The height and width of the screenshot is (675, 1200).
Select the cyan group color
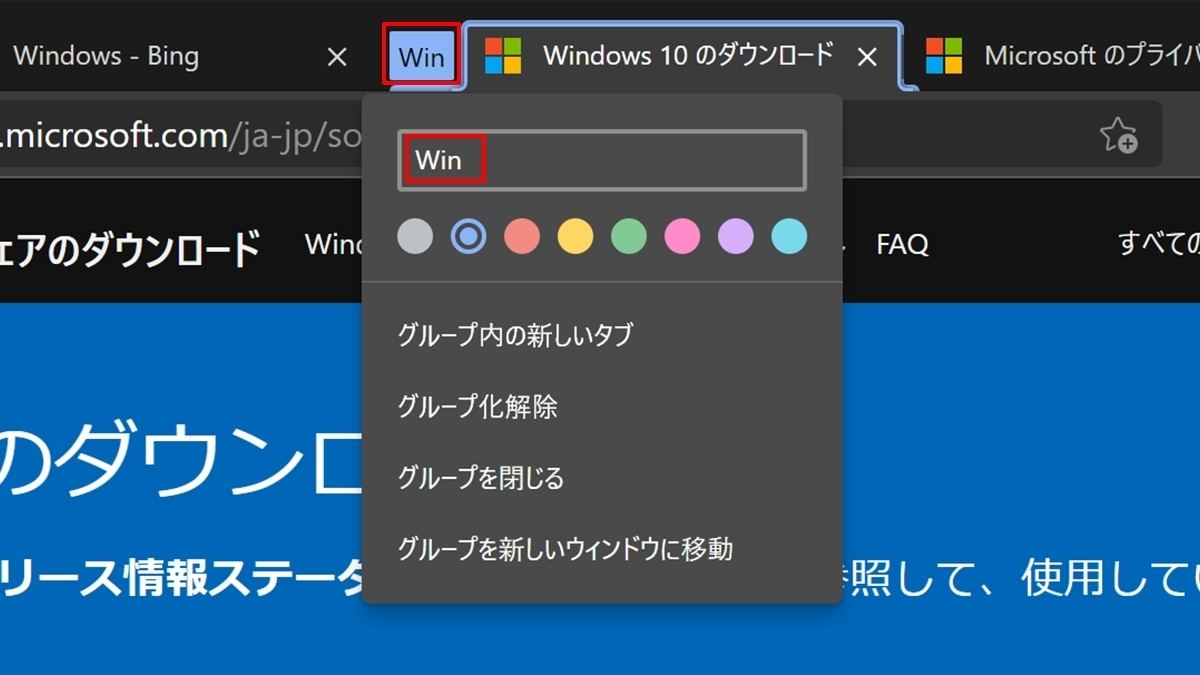(x=789, y=237)
